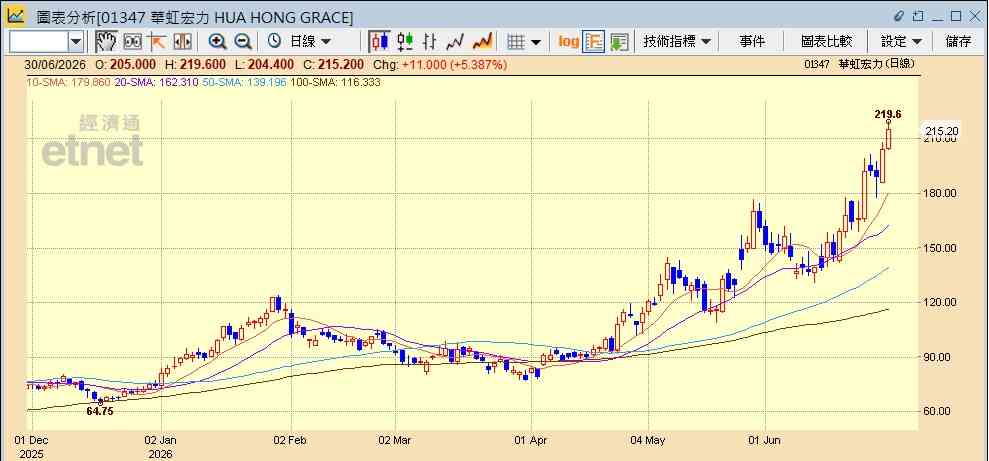Image resolution: width=989 pixels, height=461 pixels.
Task: Open the 設定 menu
Action: coord(901,42)
